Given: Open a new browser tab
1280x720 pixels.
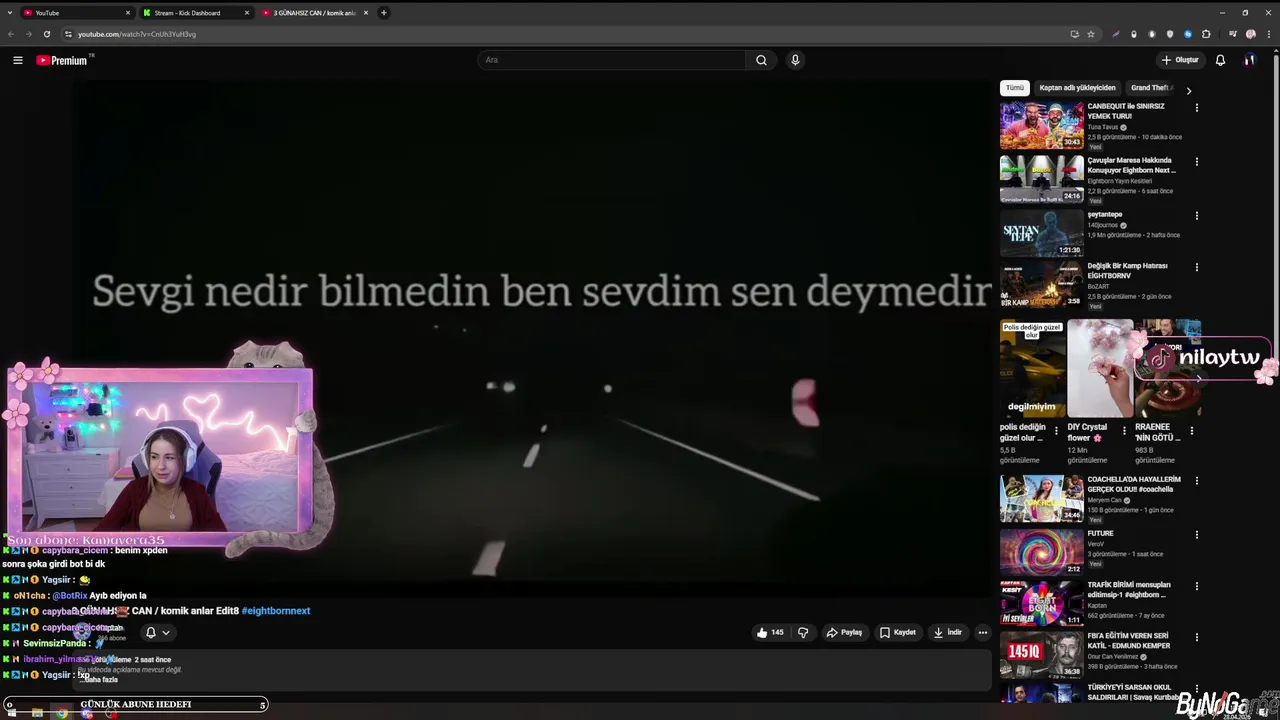Looking at the screenshot, I should [x=384, y=13].
